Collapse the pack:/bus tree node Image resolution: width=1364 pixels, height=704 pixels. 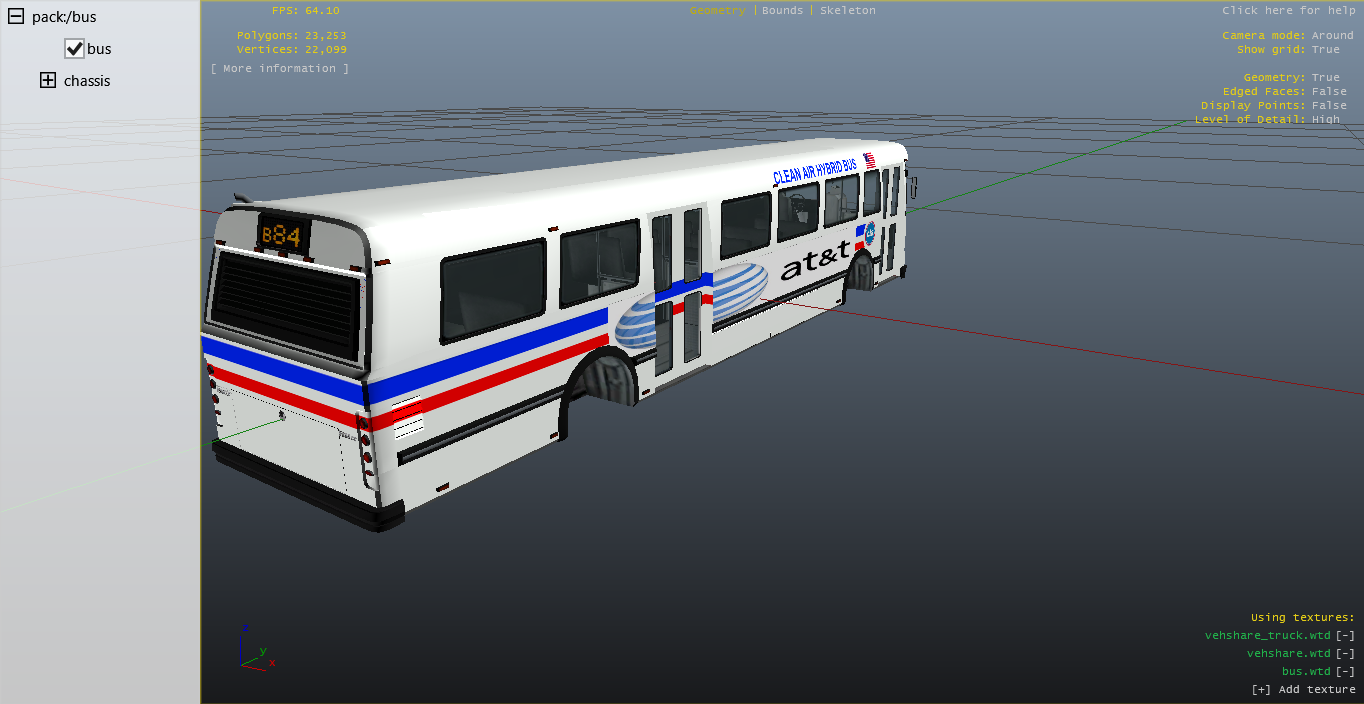coord(16,17)
